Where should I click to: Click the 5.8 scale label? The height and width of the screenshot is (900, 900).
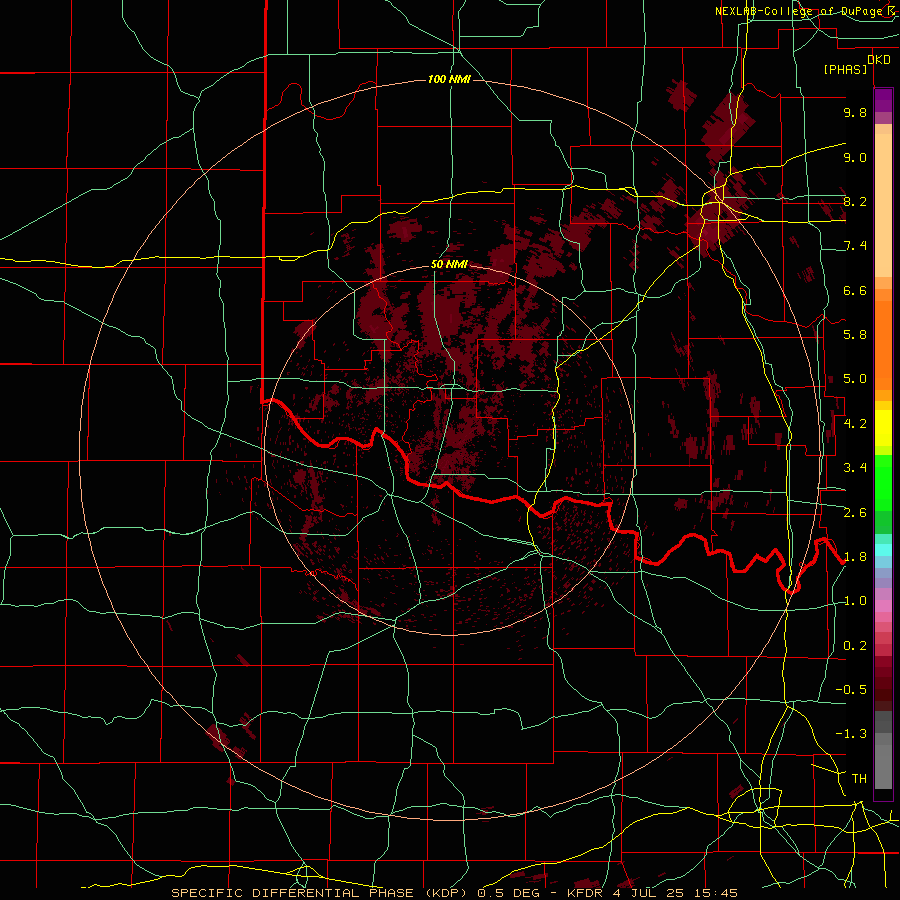855,335
